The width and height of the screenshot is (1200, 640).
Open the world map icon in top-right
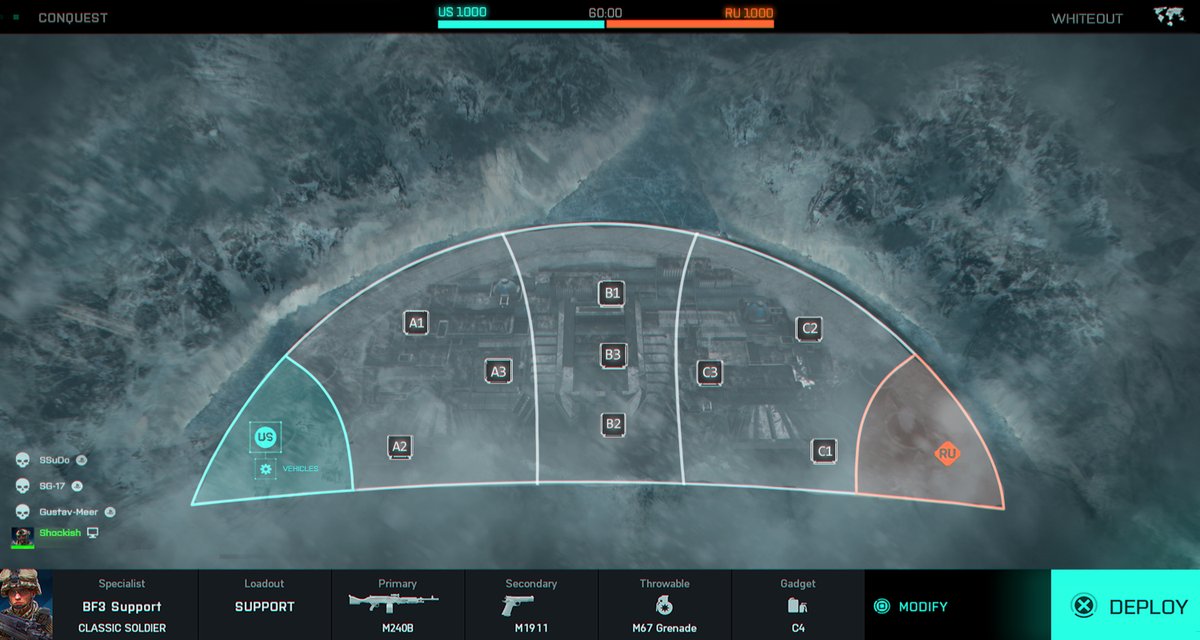pos(1168,17)
